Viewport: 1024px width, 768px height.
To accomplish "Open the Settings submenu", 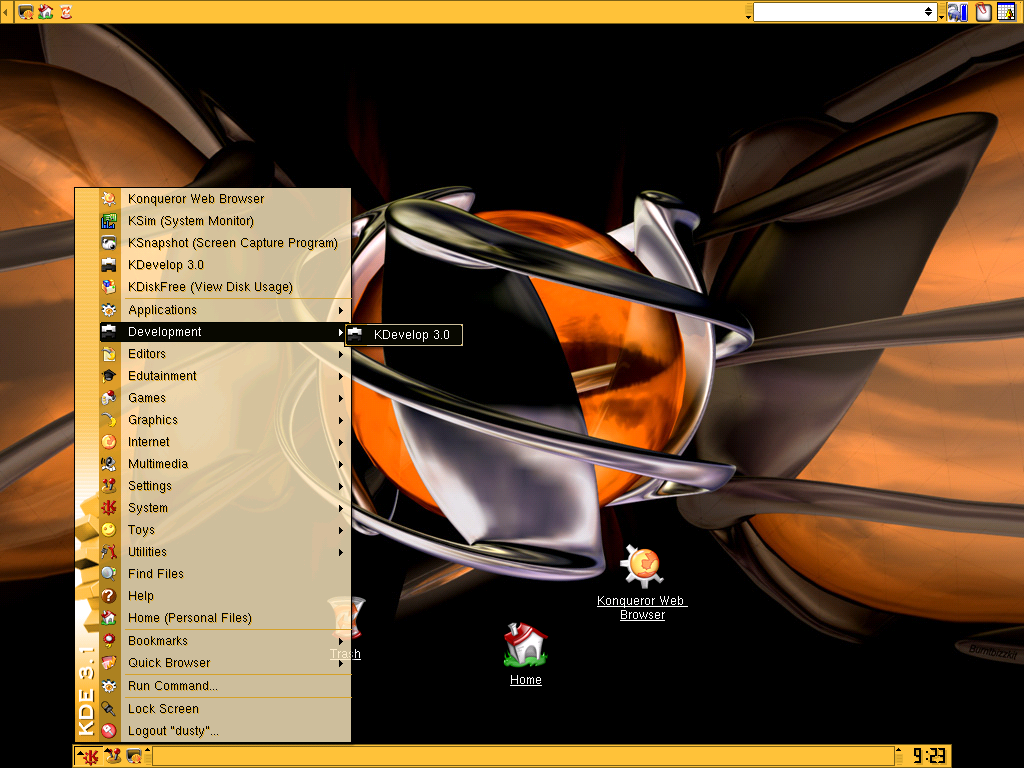I will click(x=225, y=486).
